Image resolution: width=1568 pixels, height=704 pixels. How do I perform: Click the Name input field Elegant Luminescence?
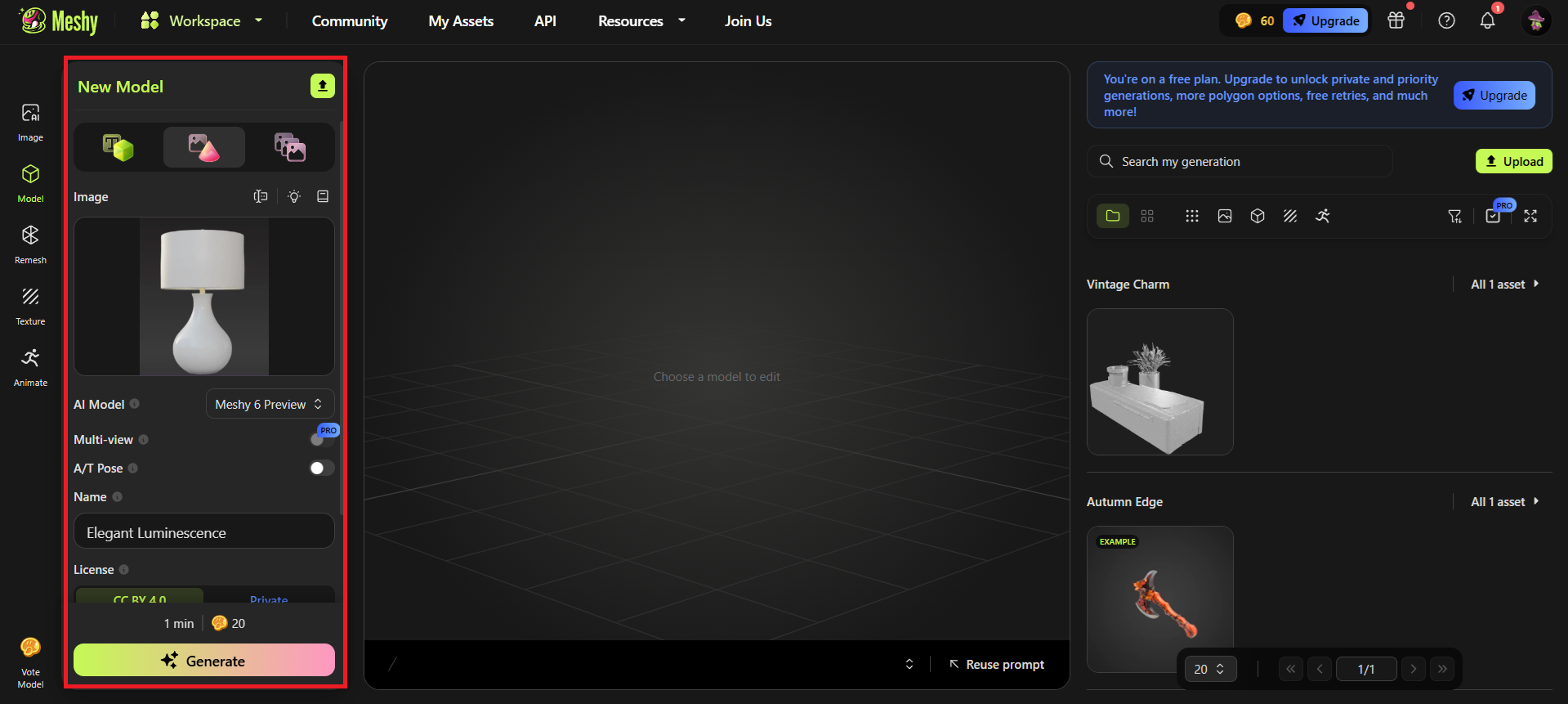tap(204, 531)
